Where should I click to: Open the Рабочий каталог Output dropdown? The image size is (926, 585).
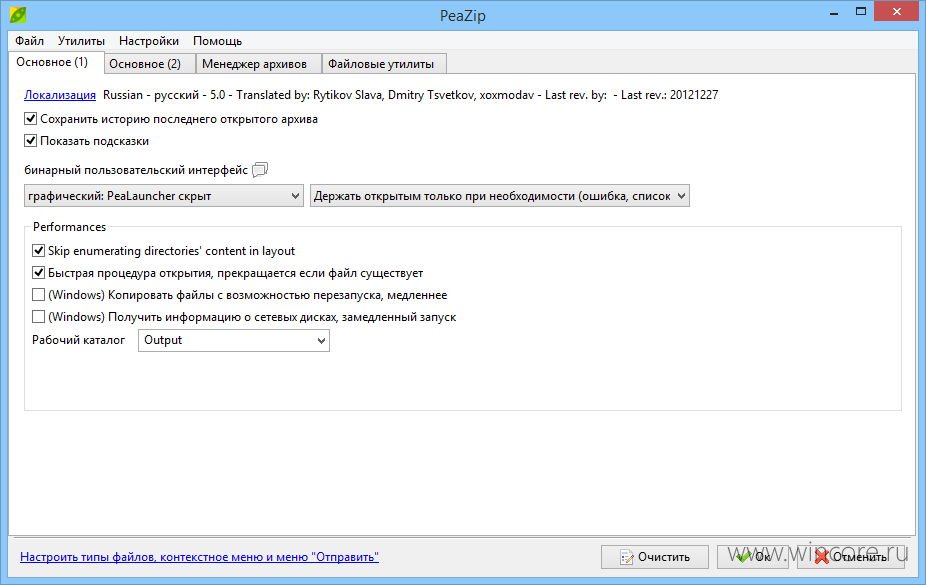pos(234,341)
